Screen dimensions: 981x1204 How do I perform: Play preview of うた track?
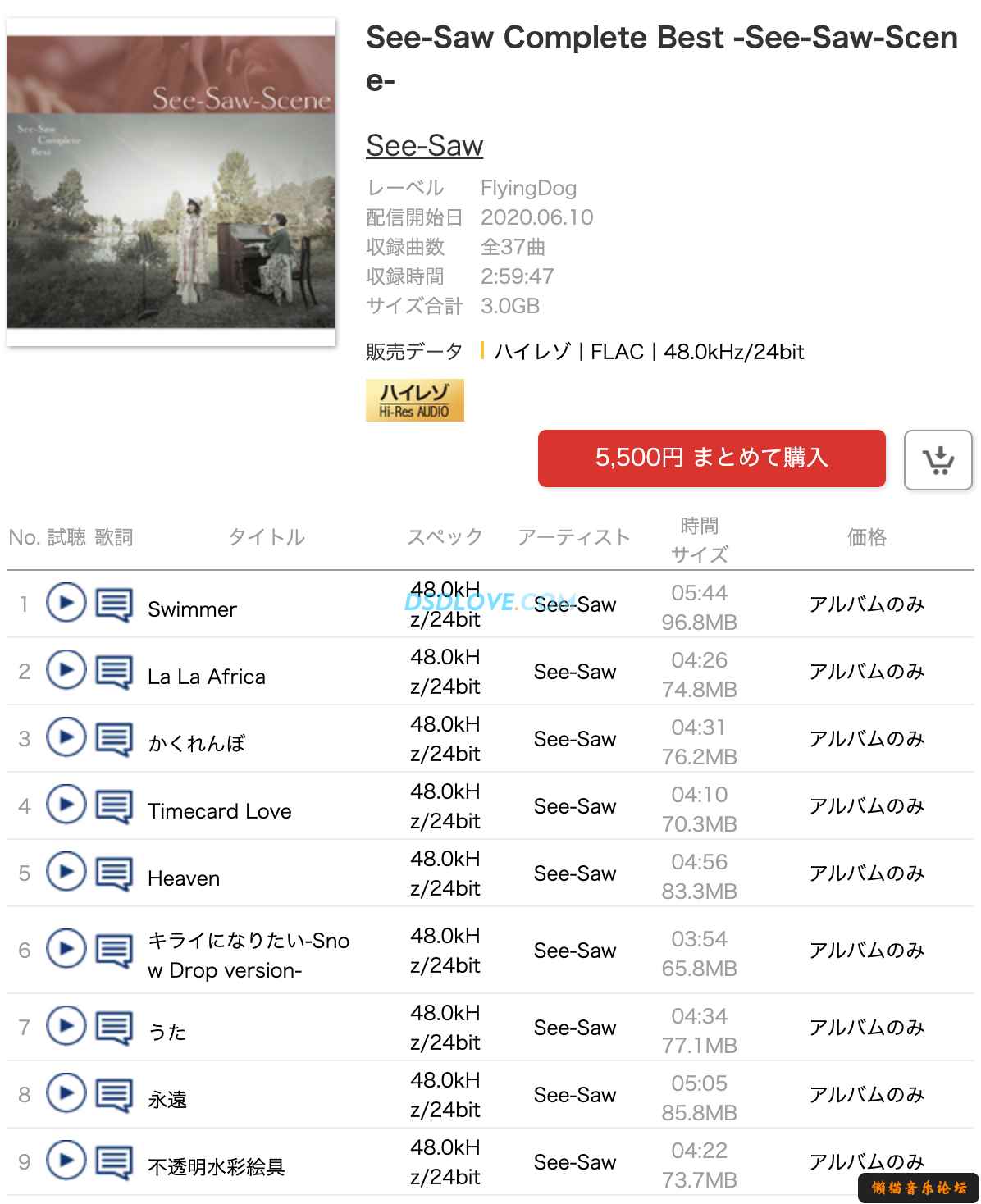[x=66, y=1027]
